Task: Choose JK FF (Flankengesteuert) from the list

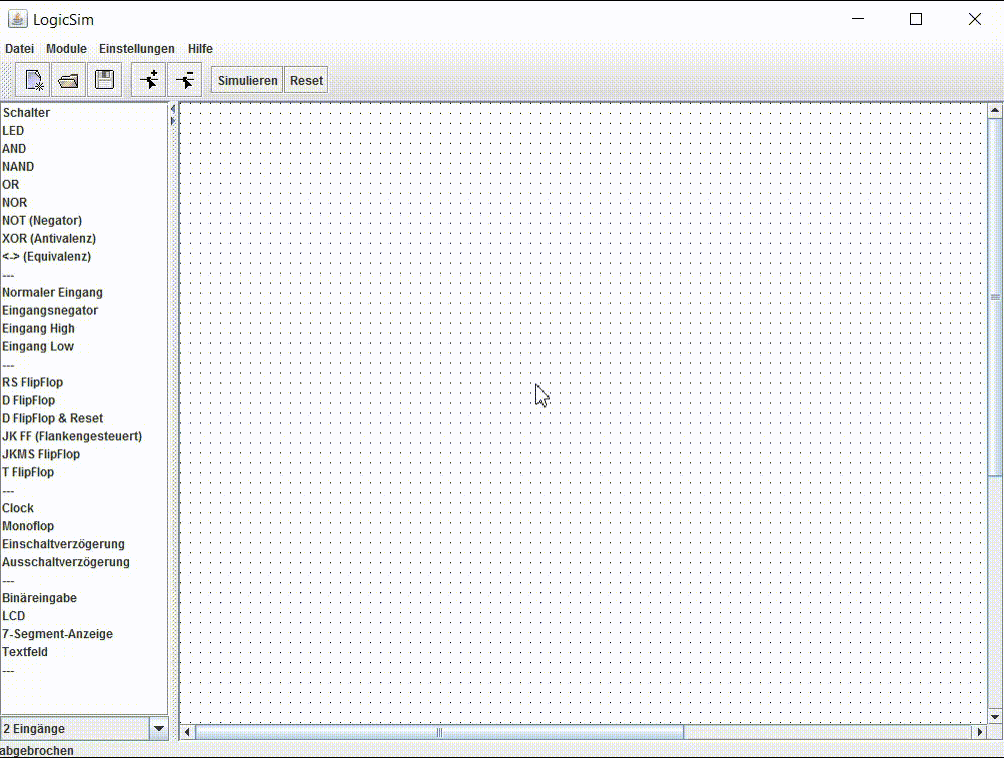Action: [x=72, y=436]
